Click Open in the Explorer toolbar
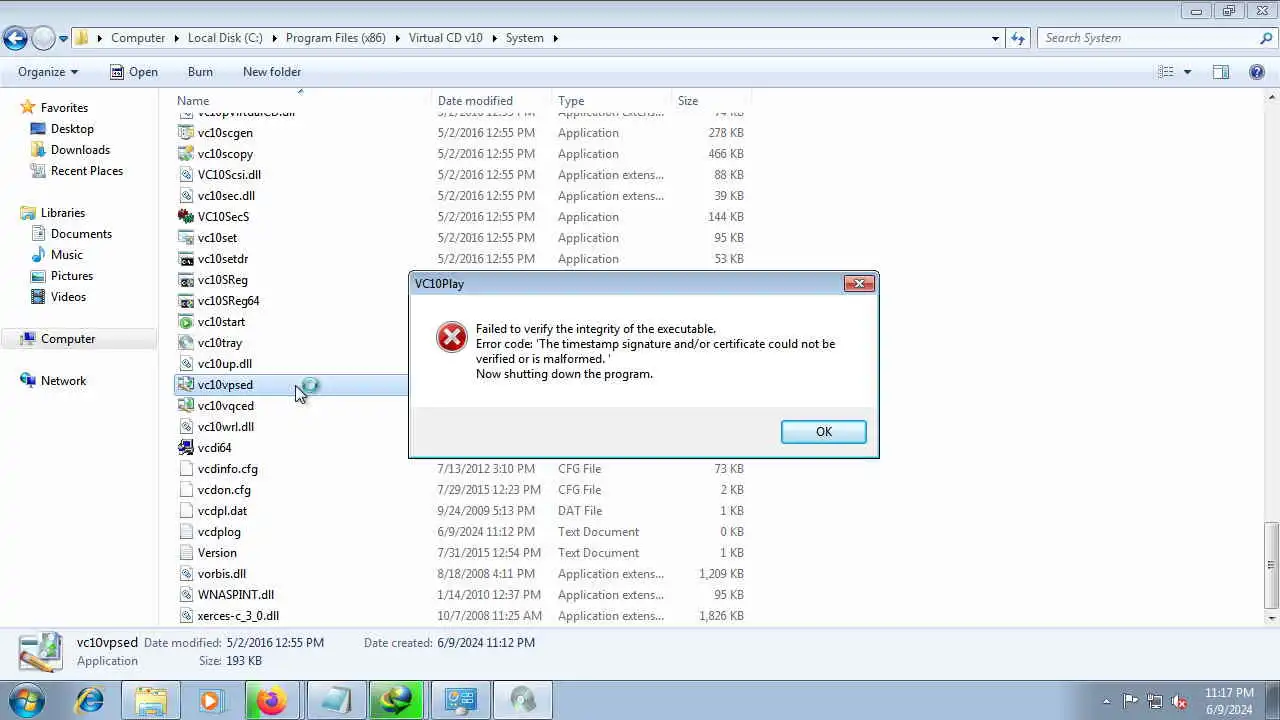 [133, 72]
